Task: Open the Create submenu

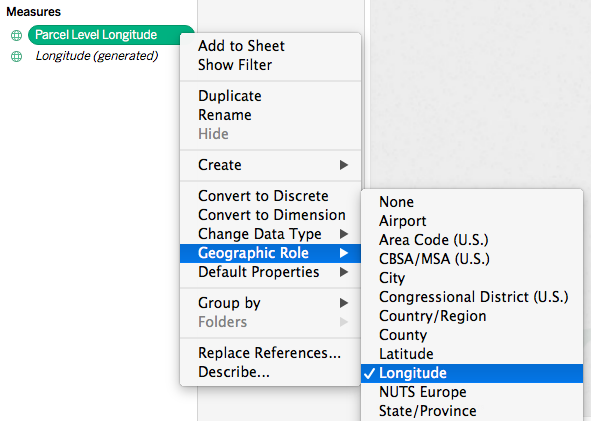Action: [x=270, y=165]
